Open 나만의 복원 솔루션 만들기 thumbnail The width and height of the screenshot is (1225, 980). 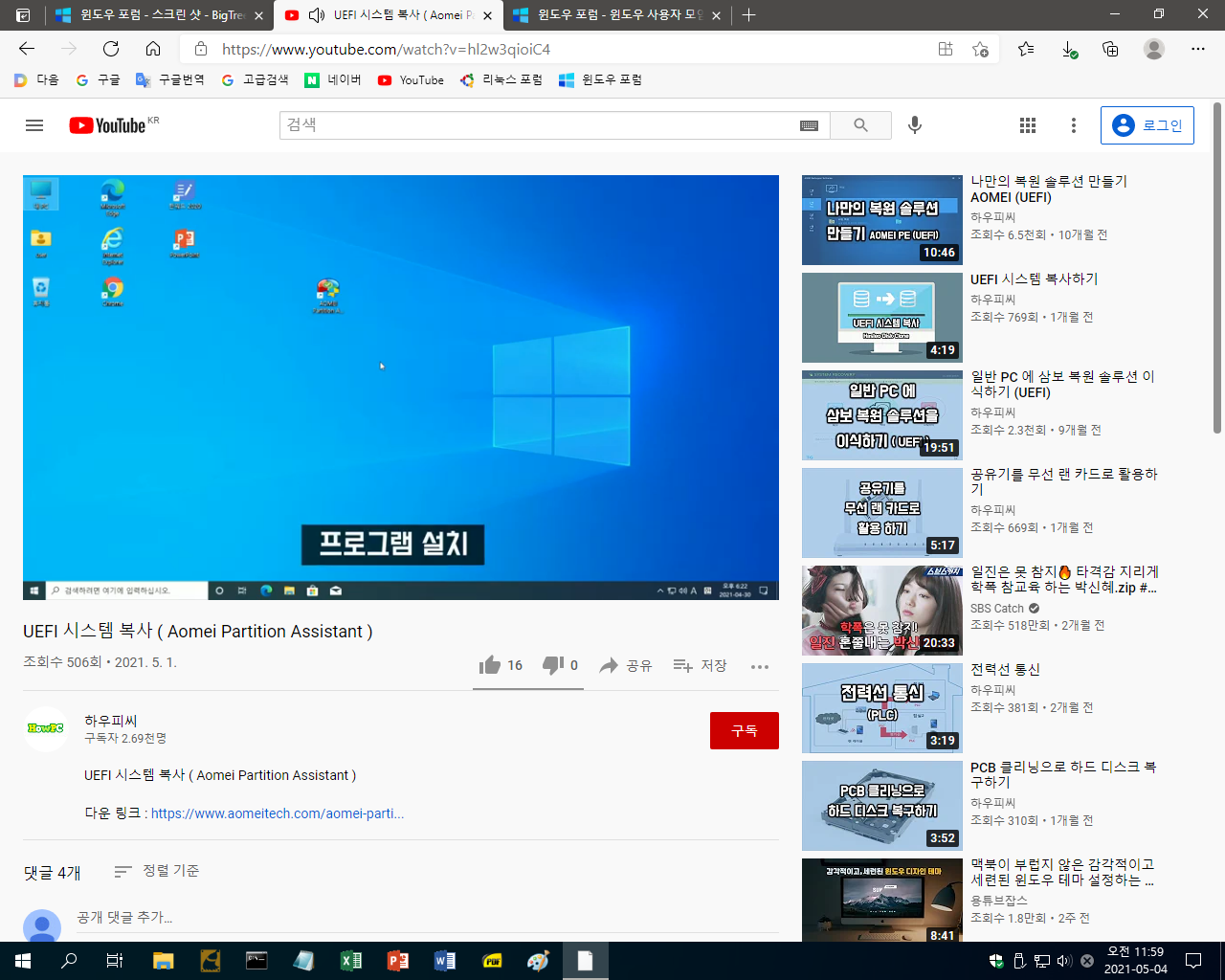tap(882, 220)
